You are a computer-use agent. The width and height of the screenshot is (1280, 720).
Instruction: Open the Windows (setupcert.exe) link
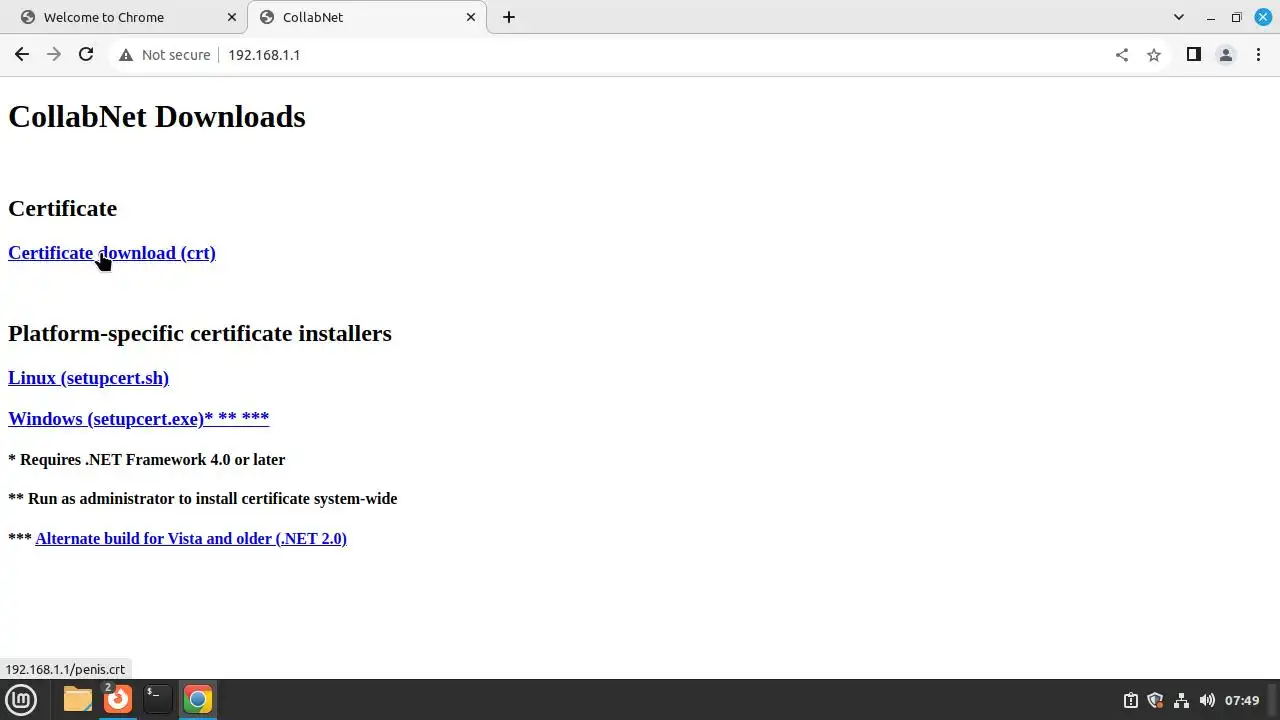click(x=138, y=419)
